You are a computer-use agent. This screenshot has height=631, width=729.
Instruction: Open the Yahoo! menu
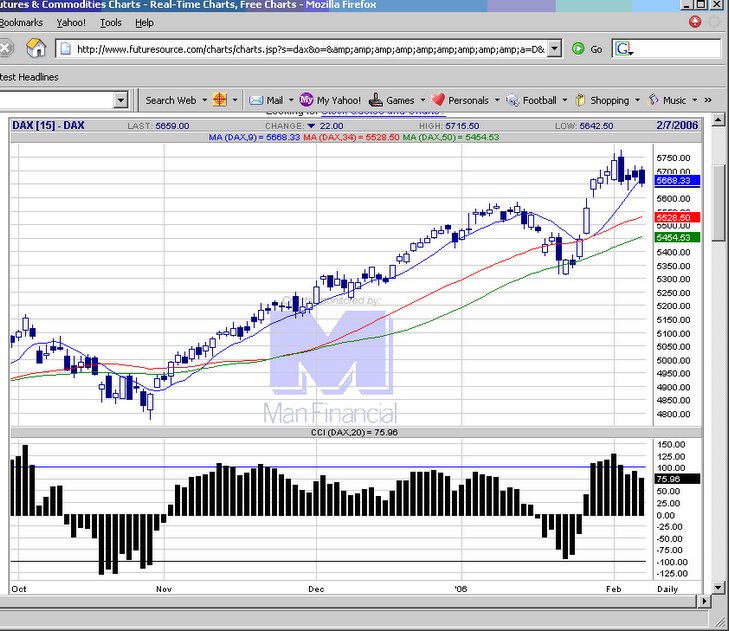(71, 22)
